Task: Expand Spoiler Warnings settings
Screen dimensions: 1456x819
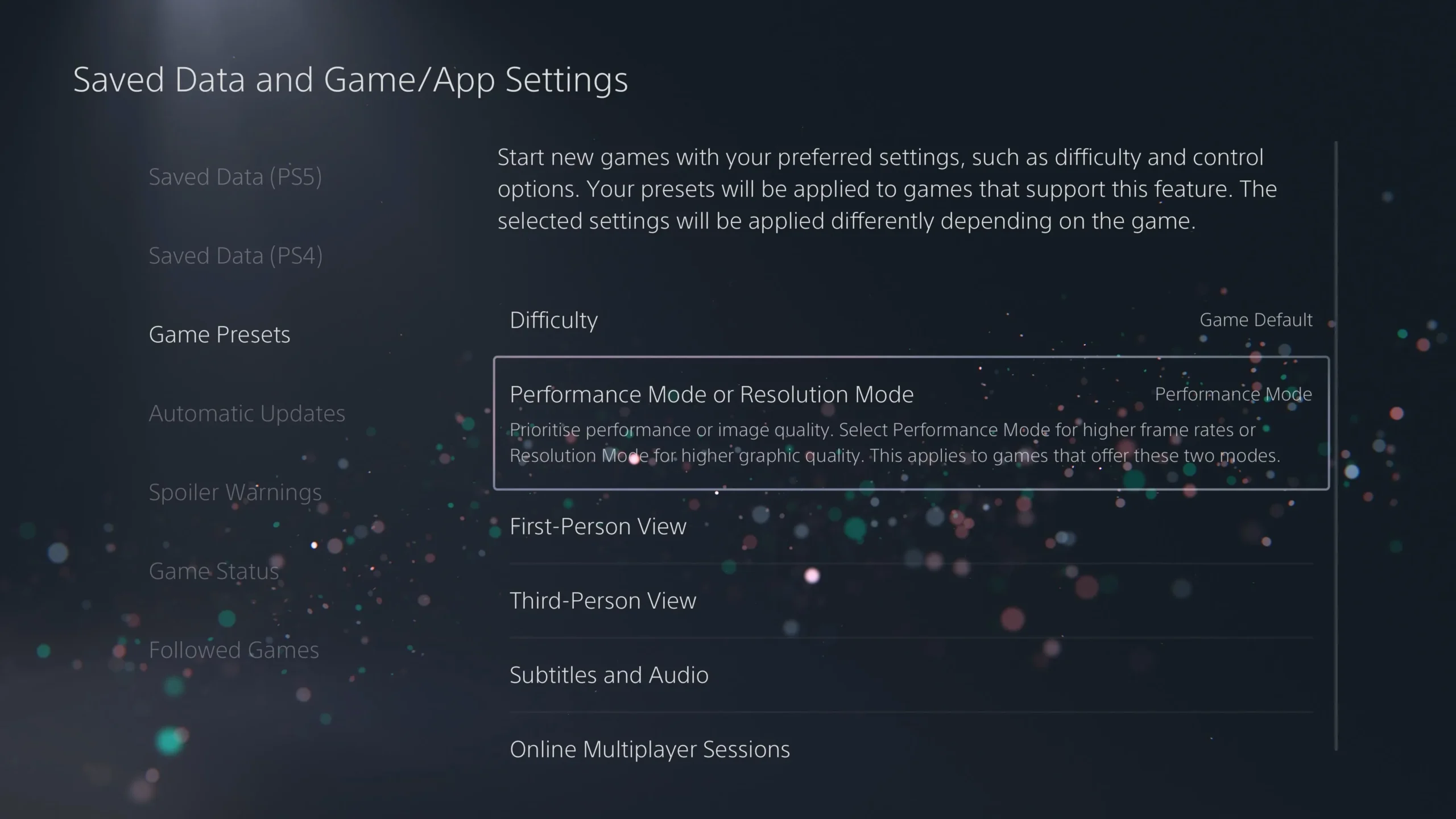Action: 235,491
